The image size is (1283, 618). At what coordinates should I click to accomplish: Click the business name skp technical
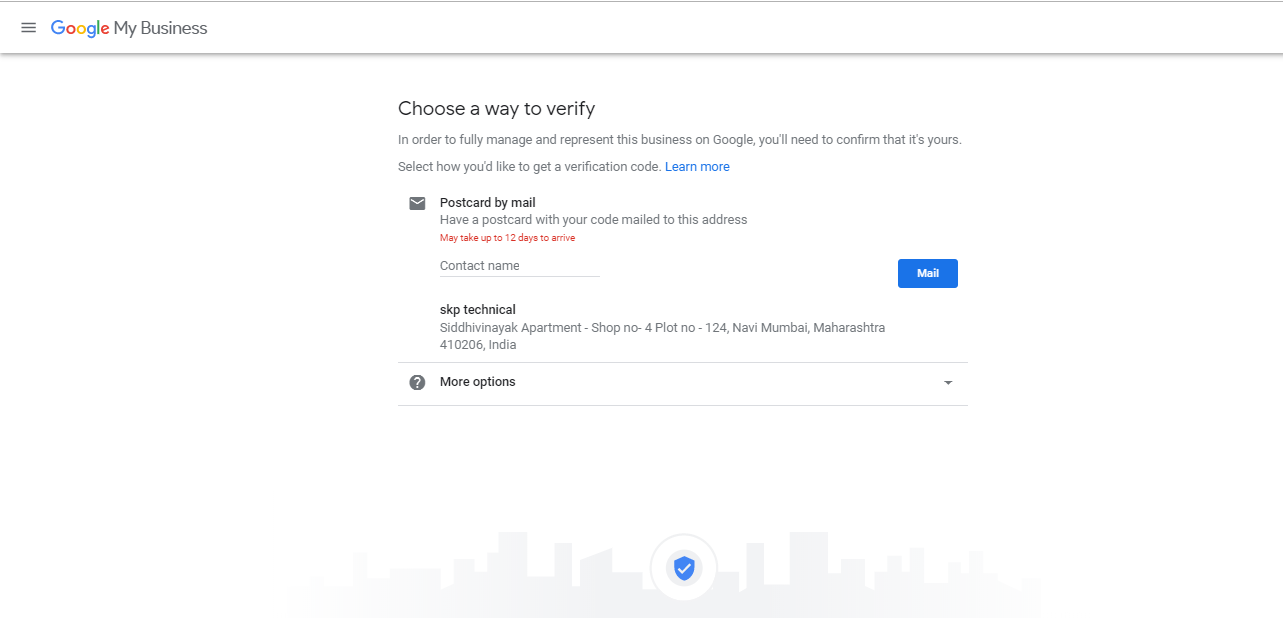coord(478,310)
